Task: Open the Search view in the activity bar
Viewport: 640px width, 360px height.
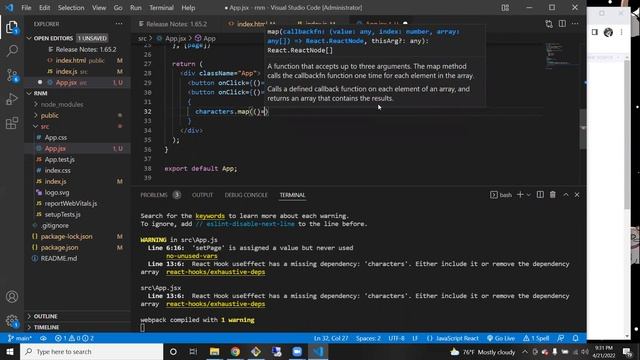Action: click(12, 51)
